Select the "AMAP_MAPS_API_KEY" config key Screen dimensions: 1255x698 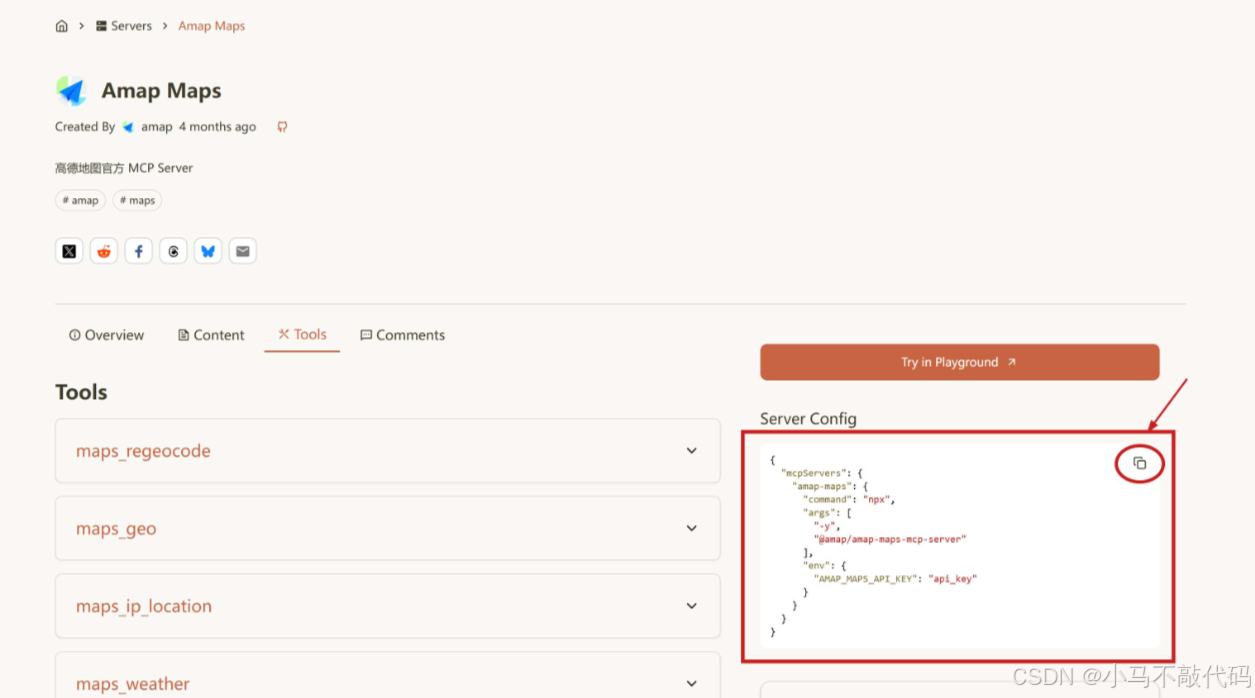coord(866,579)
